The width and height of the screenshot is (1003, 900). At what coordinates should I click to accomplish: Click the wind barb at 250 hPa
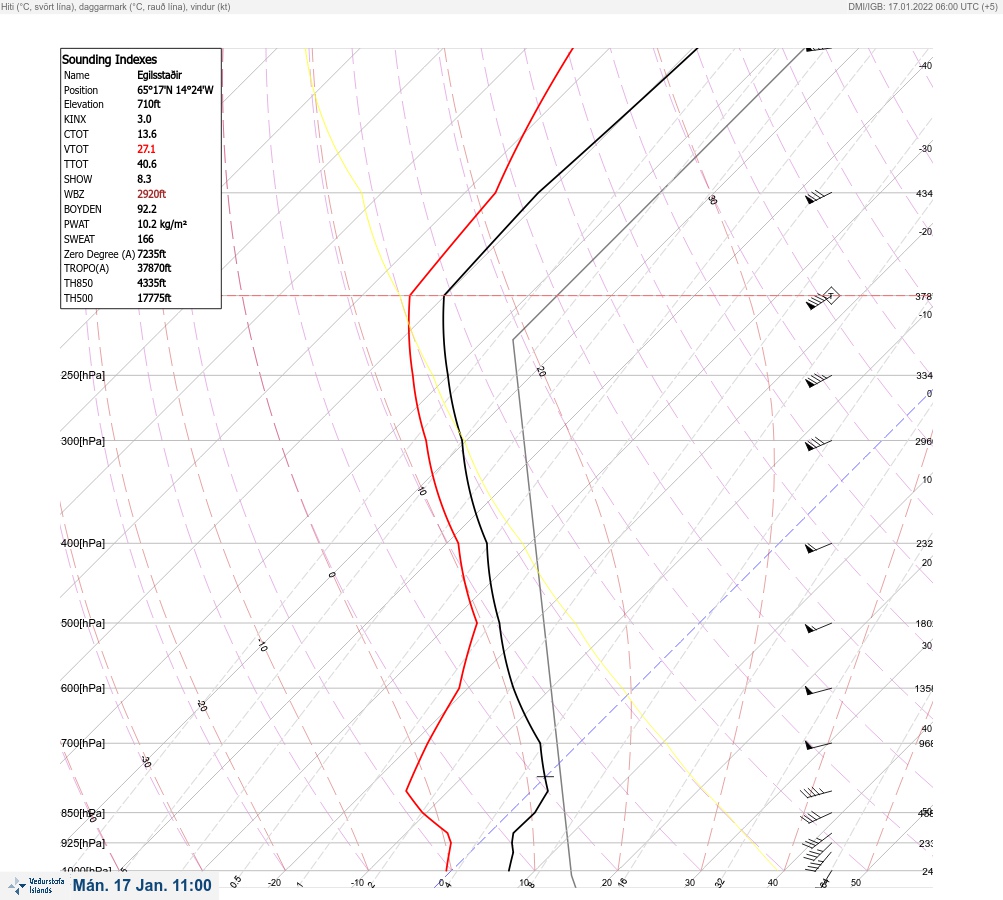818,380
